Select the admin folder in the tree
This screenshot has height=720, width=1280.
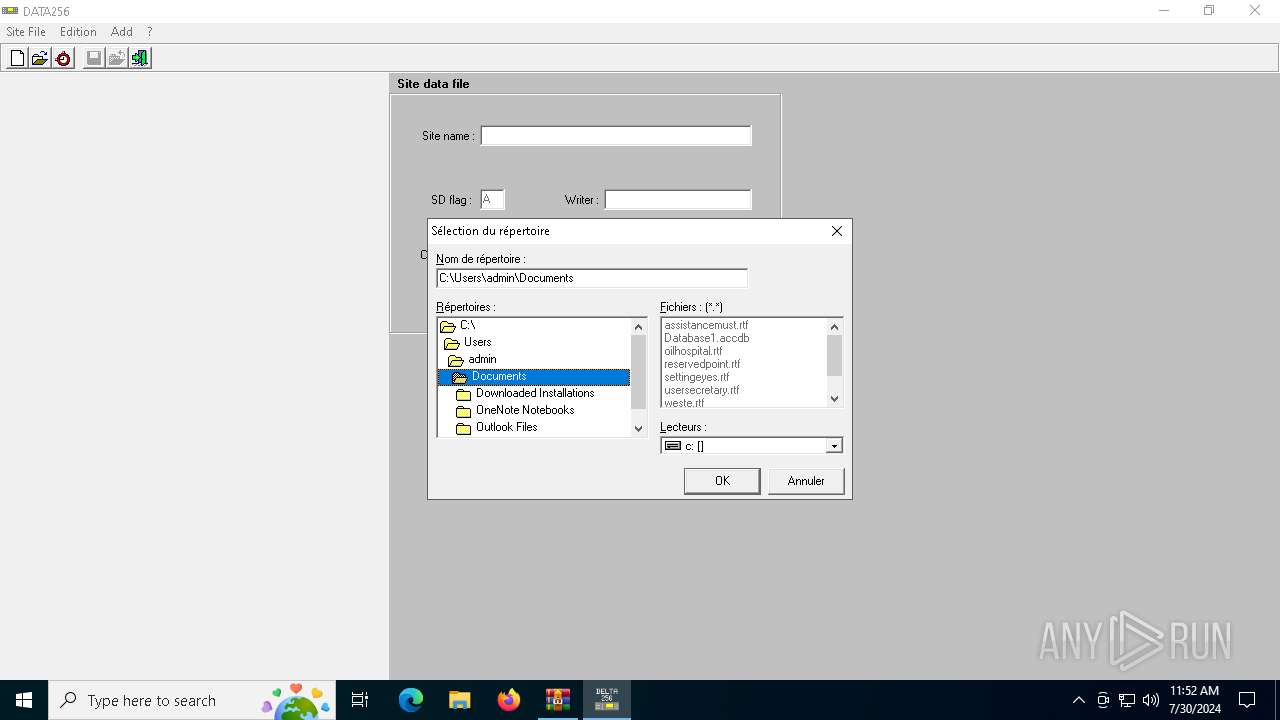coord(534,359)
